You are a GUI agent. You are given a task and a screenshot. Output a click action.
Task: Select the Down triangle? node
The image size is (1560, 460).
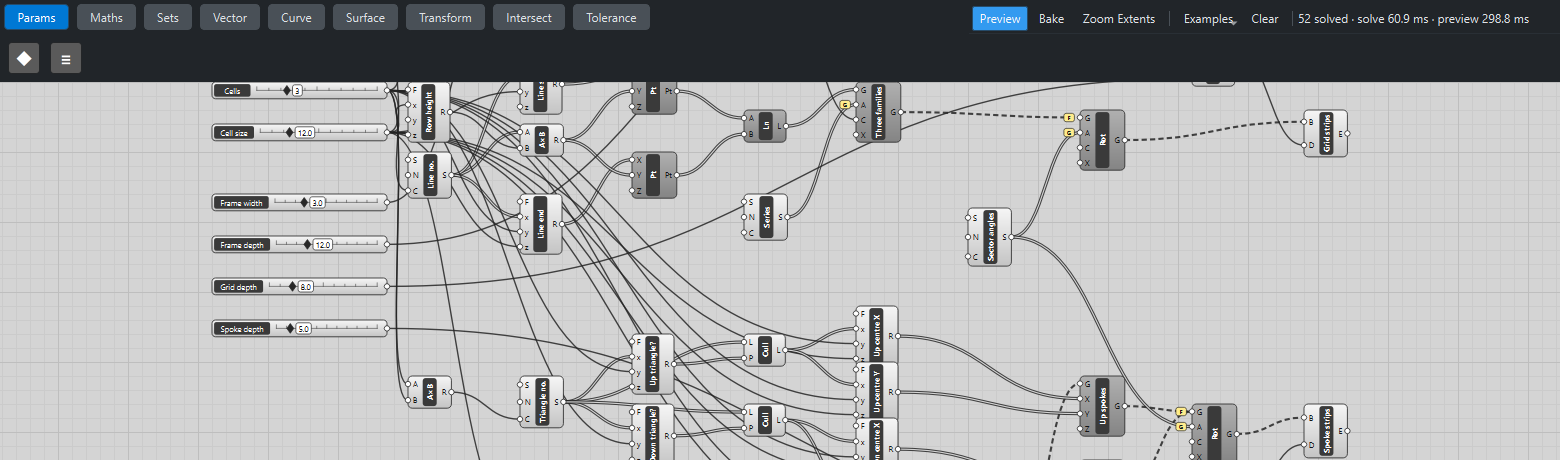point(653,432)
